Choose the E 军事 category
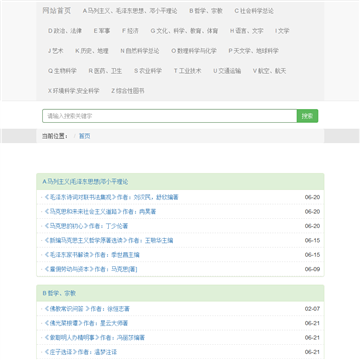Viewport: 360px width, 360px height. (102, 31)
